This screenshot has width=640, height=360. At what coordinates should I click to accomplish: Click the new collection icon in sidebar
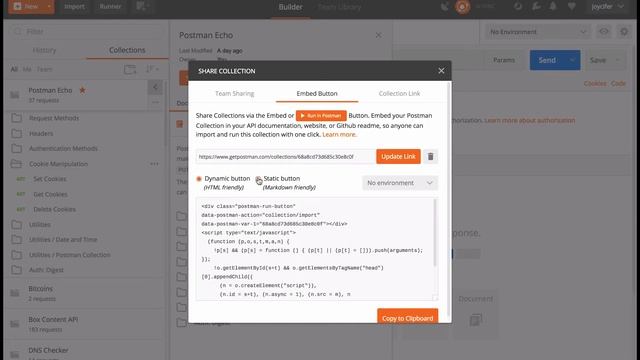[x=130, y=69]
